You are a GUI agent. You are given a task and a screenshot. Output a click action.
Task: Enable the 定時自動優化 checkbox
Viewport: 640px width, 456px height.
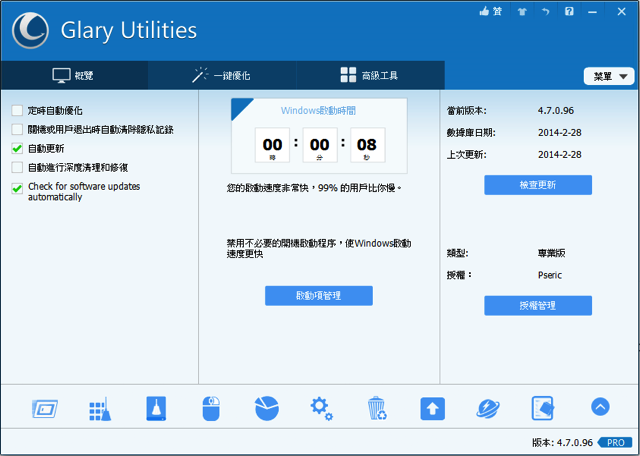click(x=17, y=111)
